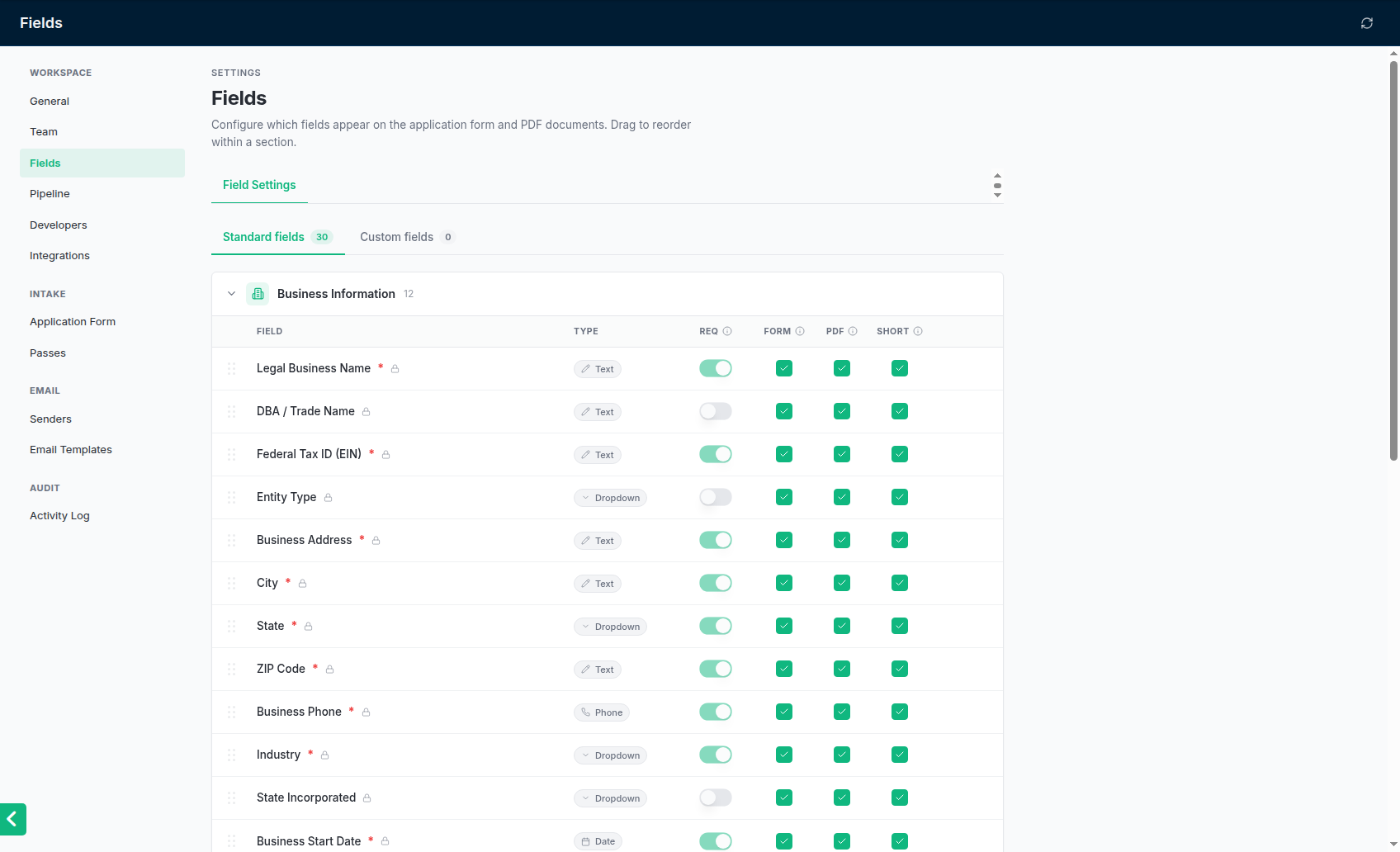
Task: Click the Phone type badge for Business Phone
Action: click(x=602, y=712)
